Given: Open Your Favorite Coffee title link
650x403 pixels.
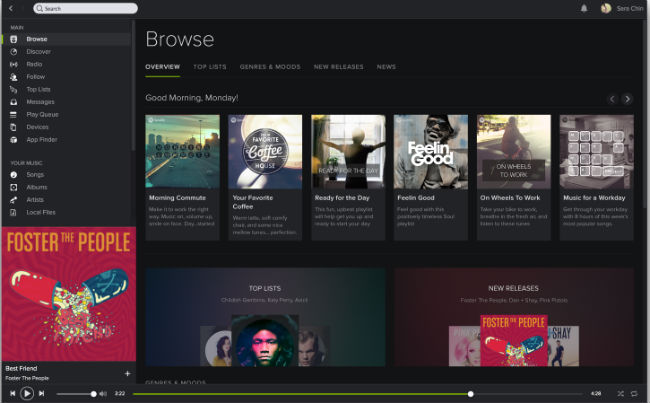Looking at the screenshot, I should pyautogui.click(x=252, y=202).
